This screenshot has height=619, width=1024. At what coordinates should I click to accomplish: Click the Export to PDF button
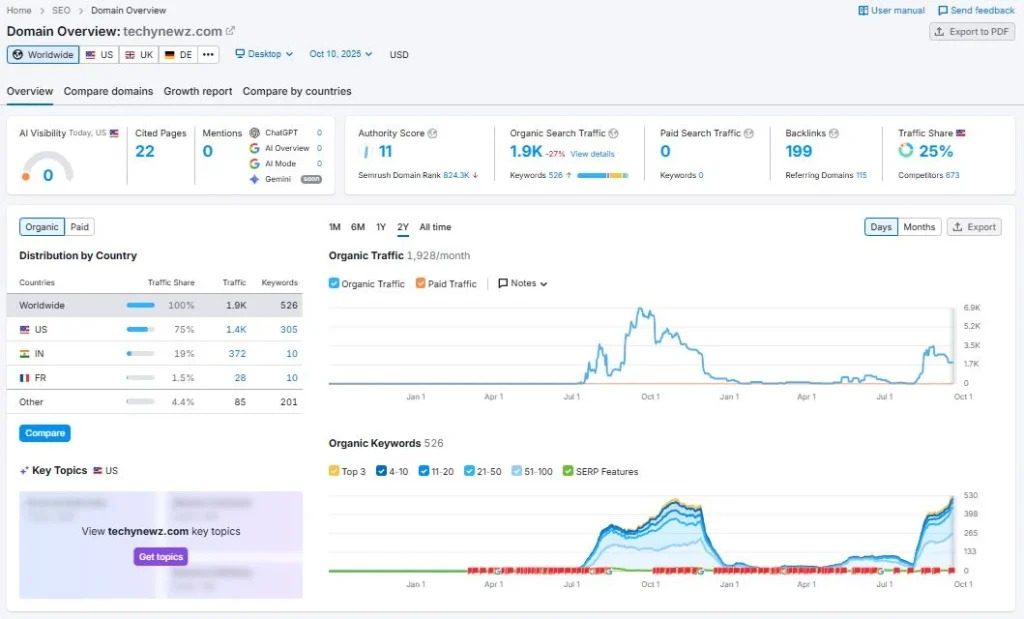[x=972, y=31]
